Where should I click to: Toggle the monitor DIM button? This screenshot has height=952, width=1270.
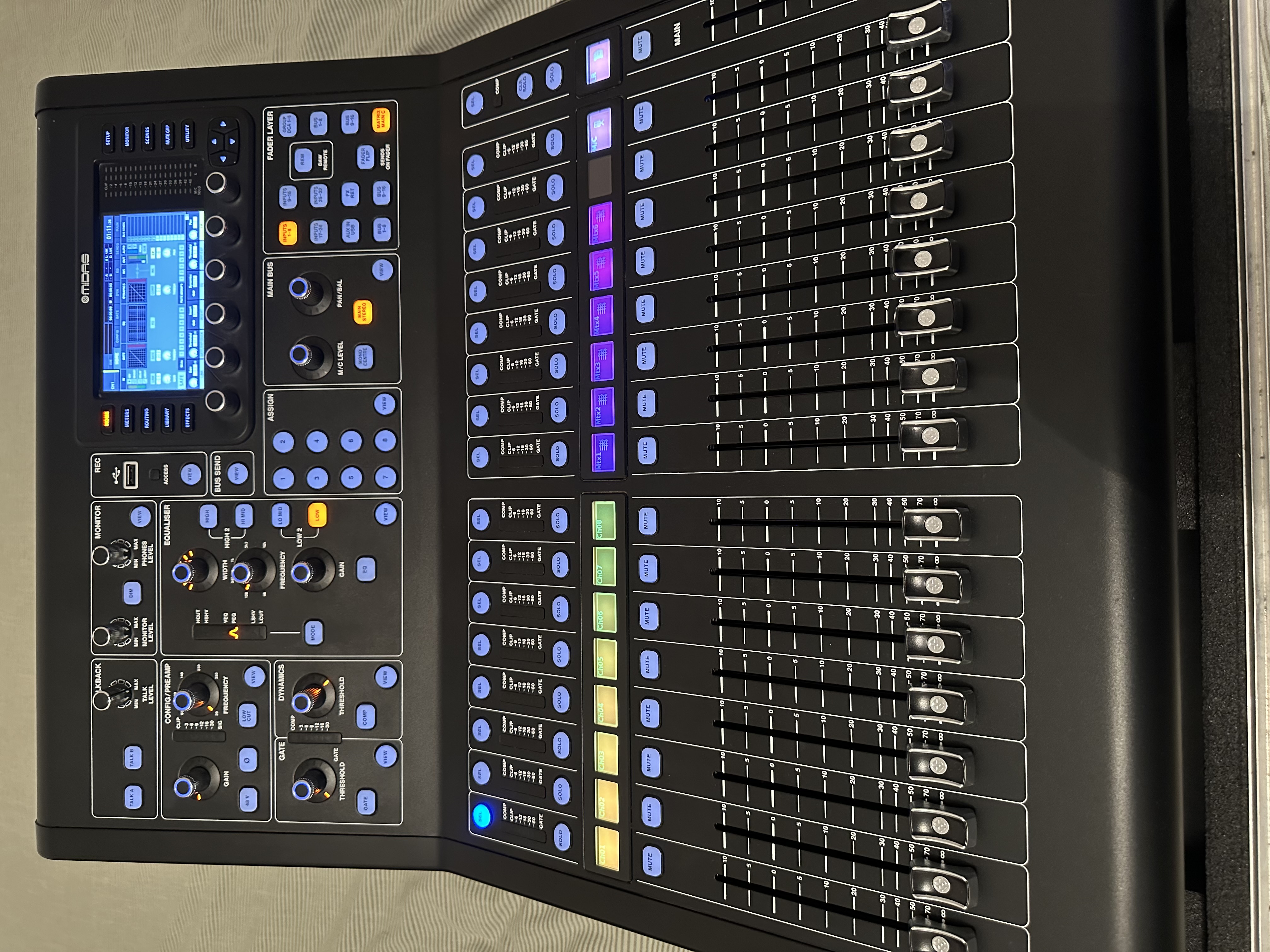point(132,593)
